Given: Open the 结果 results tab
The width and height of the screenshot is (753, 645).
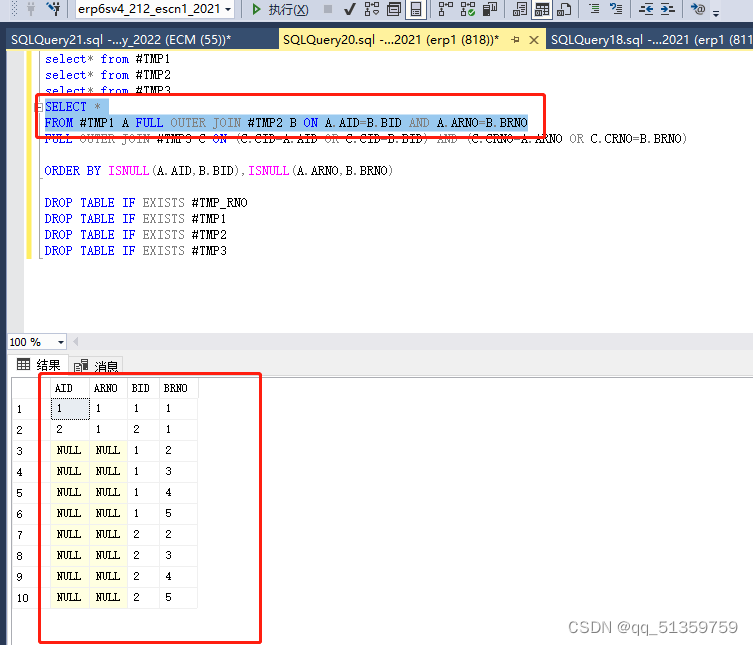Looking at the screenshot, I should [x=38, y=365].
